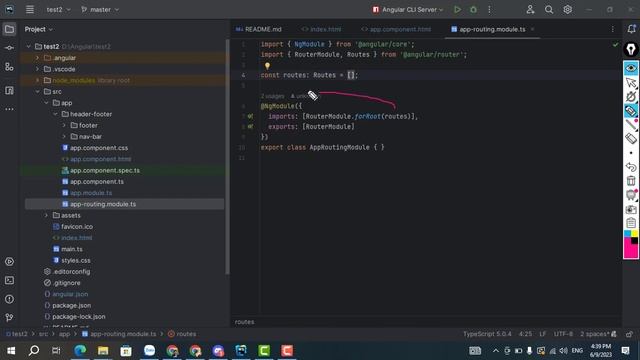Switch to the app.component.html tab
Viewport: 640px width, 360px height.
396,29
